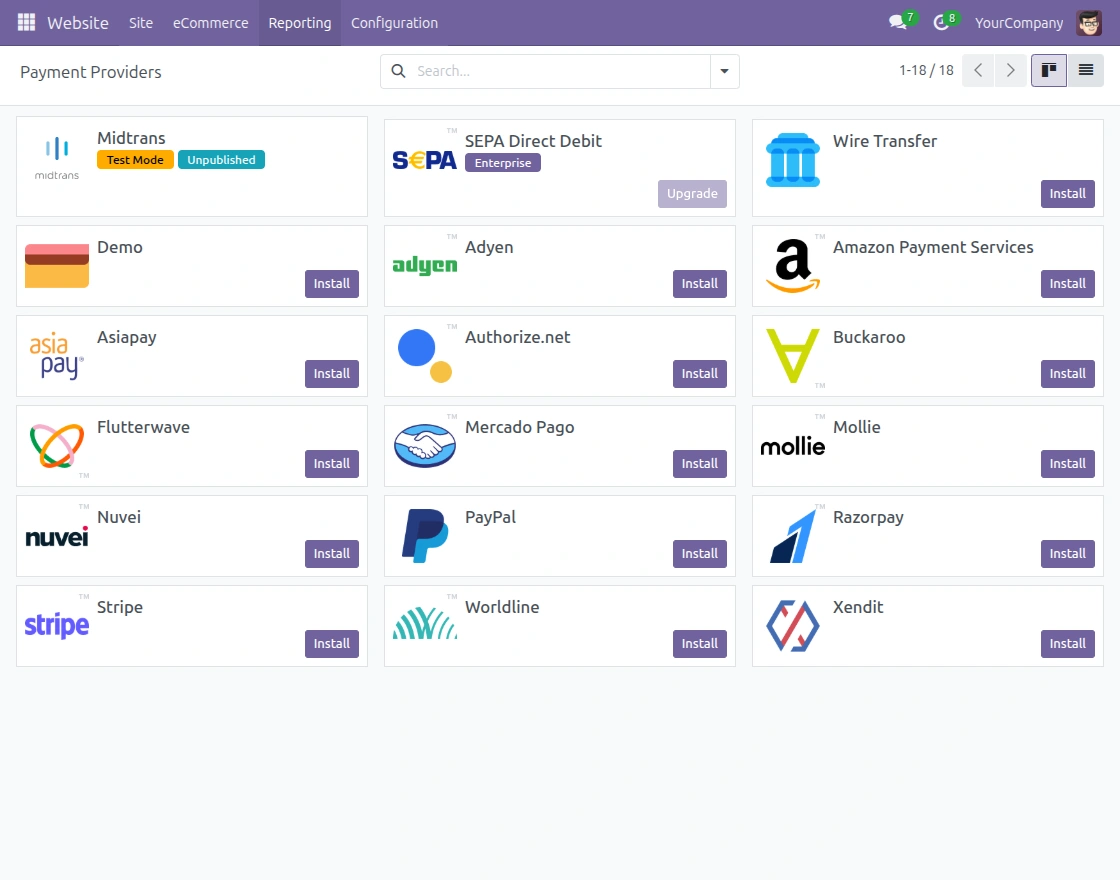Focus the Search input field
The image size is (1120, 880).
click(561, 71)
